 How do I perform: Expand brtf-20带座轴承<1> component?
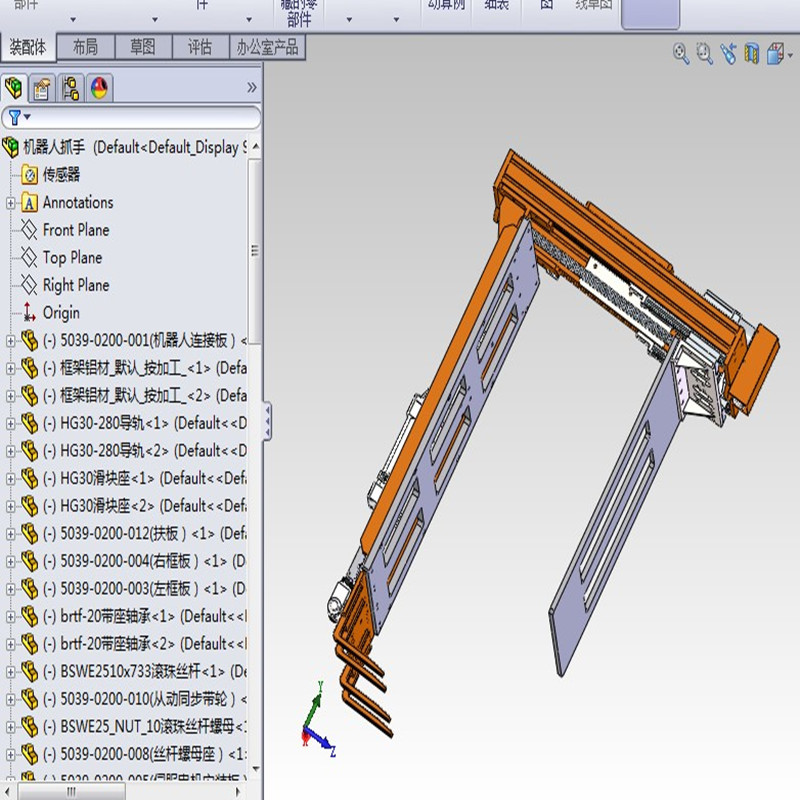[x=10, y=616]
